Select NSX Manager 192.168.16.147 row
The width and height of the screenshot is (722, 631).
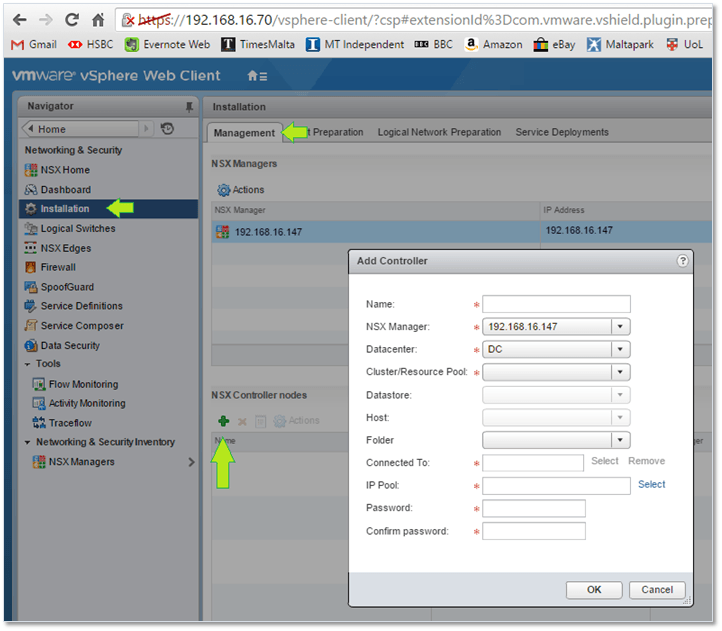pyautogui.click(x=462, y=231)
